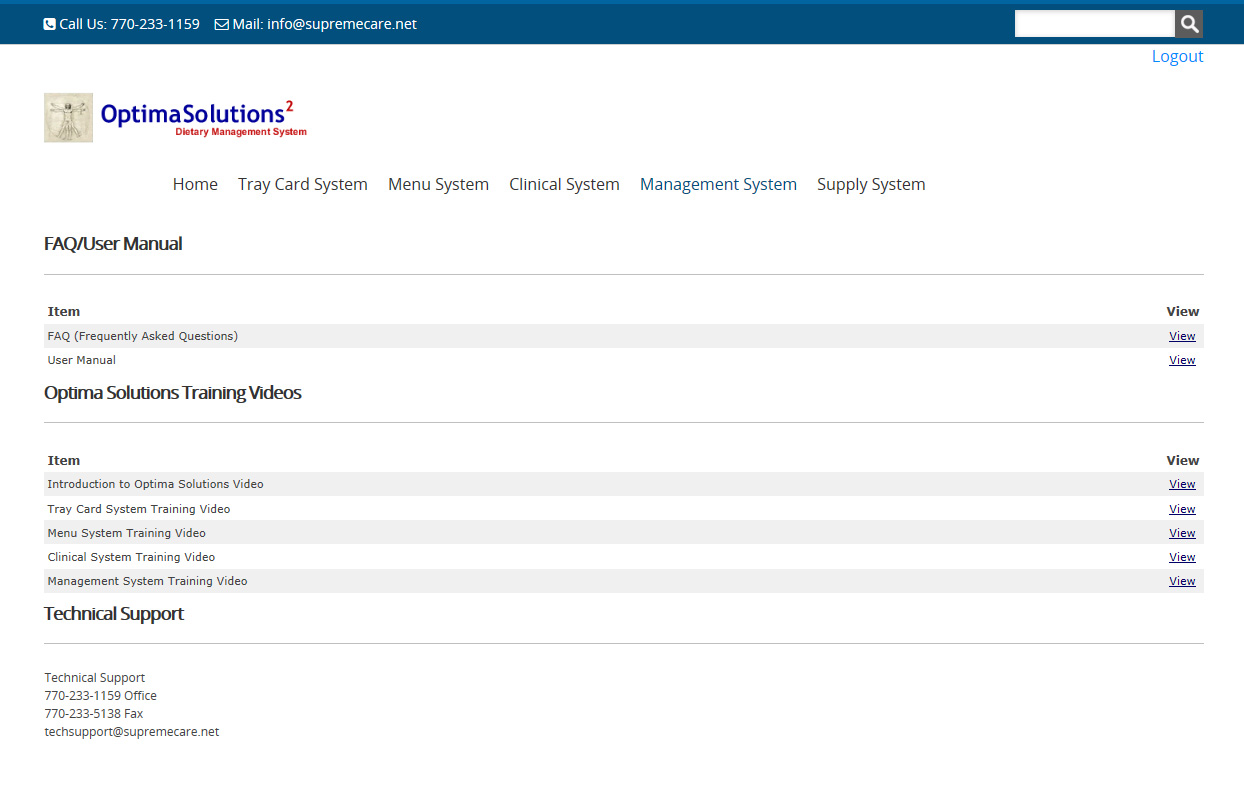Go to the Menu System page

click(x=438, y=184)
